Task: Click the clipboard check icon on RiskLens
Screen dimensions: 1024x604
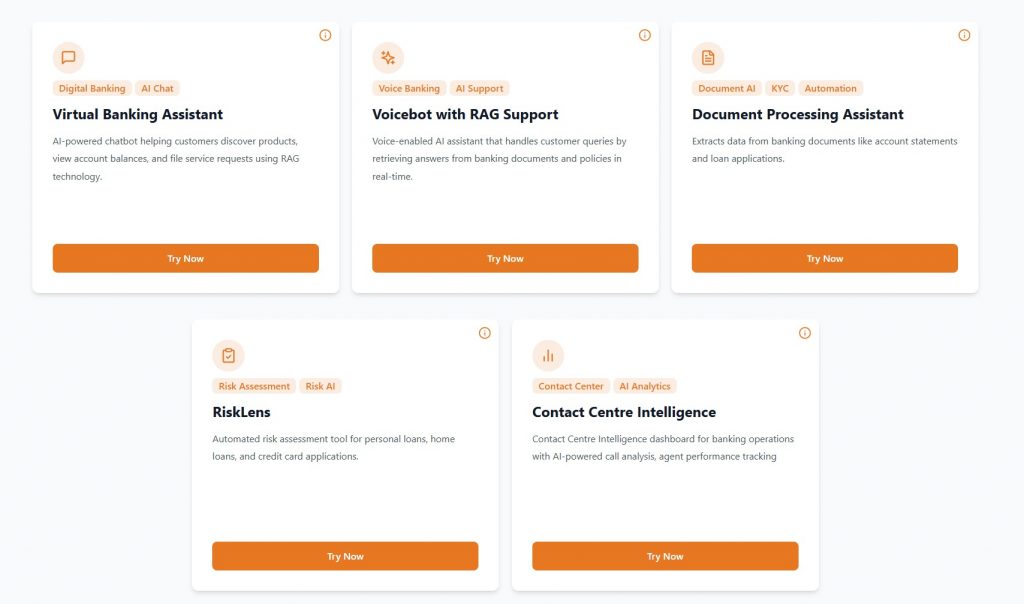Action: tap(228, 356)
